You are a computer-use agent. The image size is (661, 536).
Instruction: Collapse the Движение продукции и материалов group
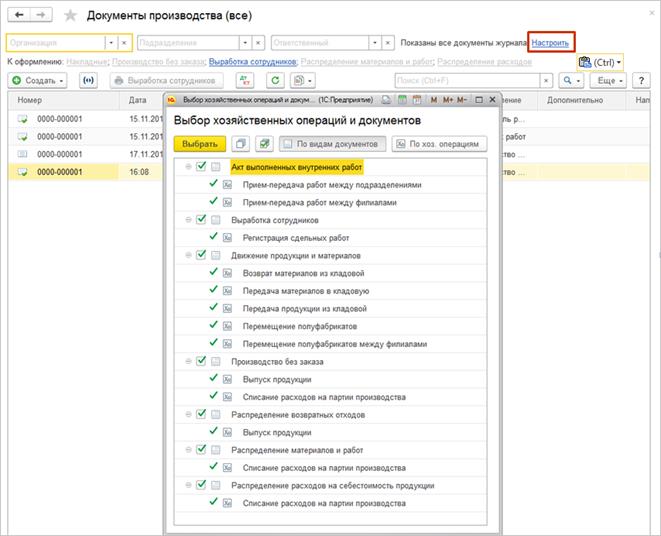[187, 255]
